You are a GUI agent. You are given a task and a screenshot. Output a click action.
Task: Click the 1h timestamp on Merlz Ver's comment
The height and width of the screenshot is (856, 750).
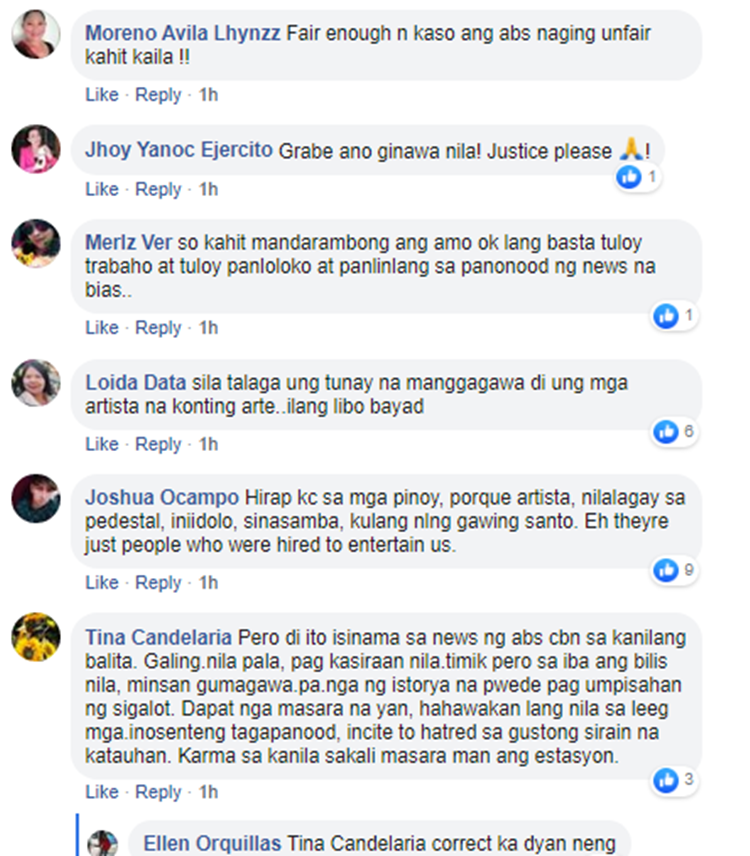click(x=209, y=328)
